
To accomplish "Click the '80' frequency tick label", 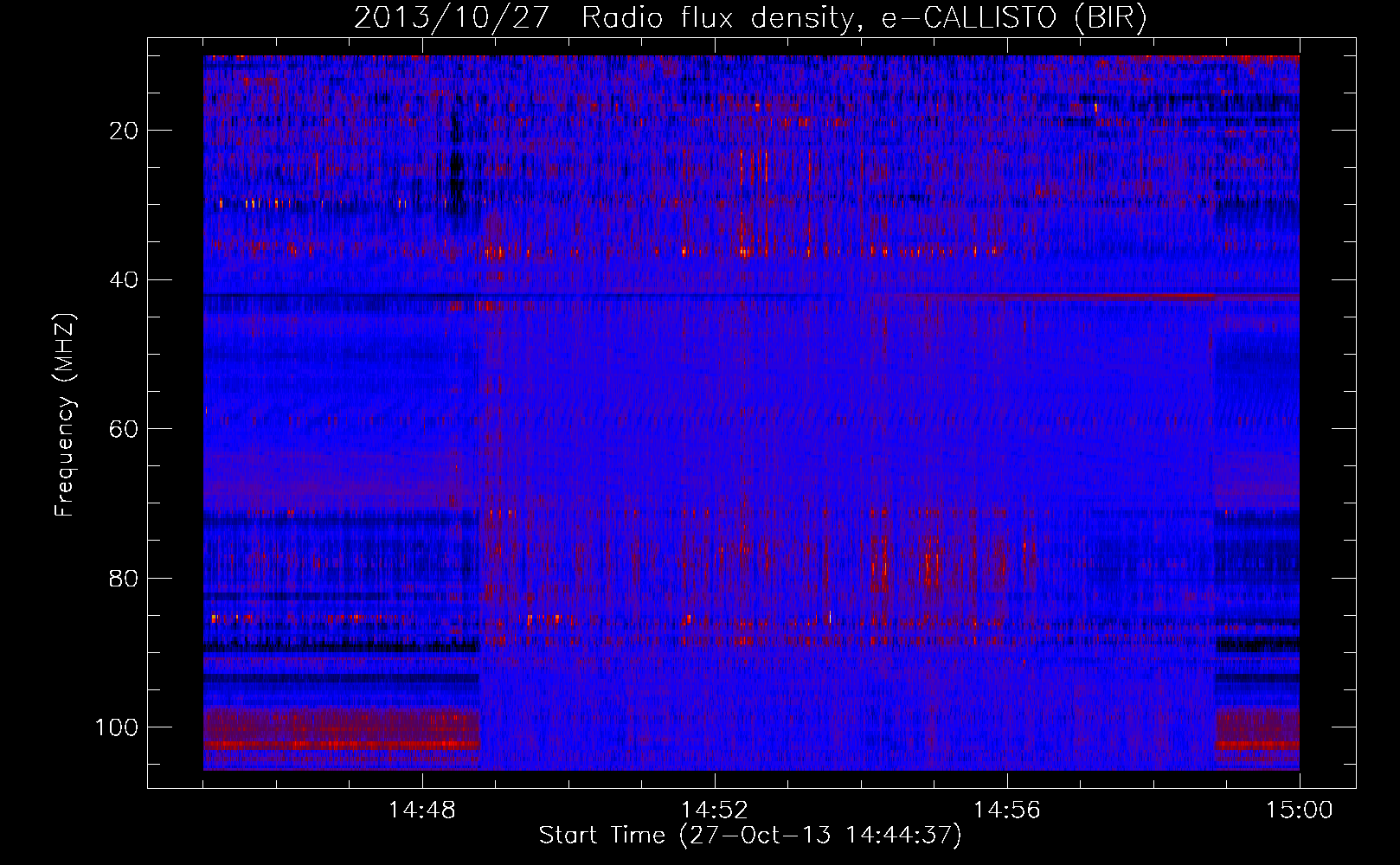I will (125, 578).
